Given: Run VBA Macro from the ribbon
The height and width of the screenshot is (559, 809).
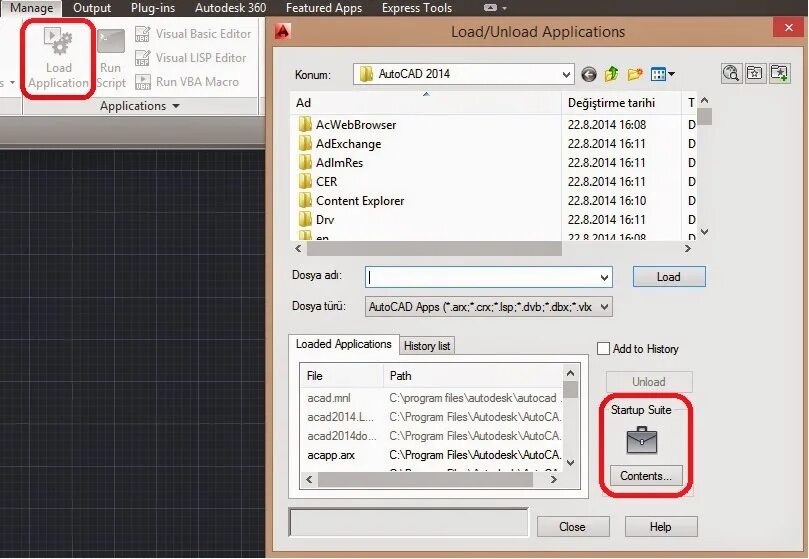Looking at the screenshot, I should tap(187, 82).
